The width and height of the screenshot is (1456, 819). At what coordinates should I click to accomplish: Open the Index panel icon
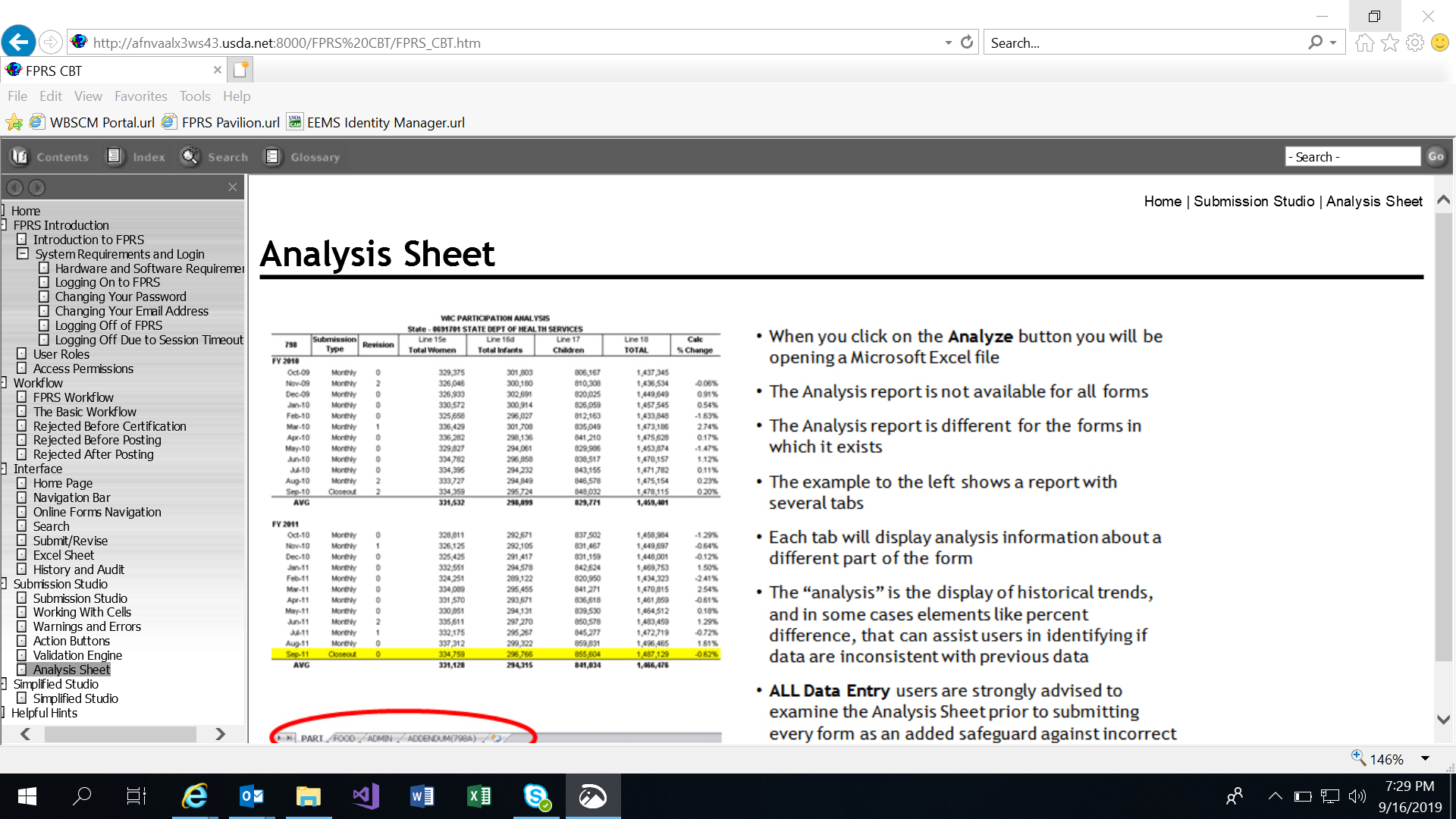115,156
